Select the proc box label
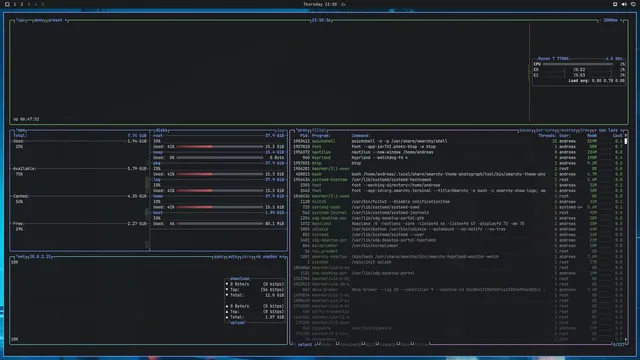The height and width of the screenshot is (360, 640). click(302, 131)
